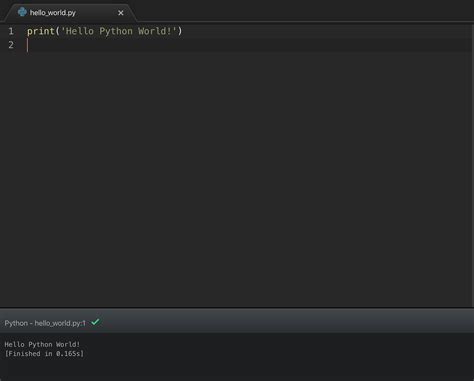Image resolution: width=474 pixels, height=381 pixels.
Task: Click line number 2 in gutter
Action: (x=11, y=45)
